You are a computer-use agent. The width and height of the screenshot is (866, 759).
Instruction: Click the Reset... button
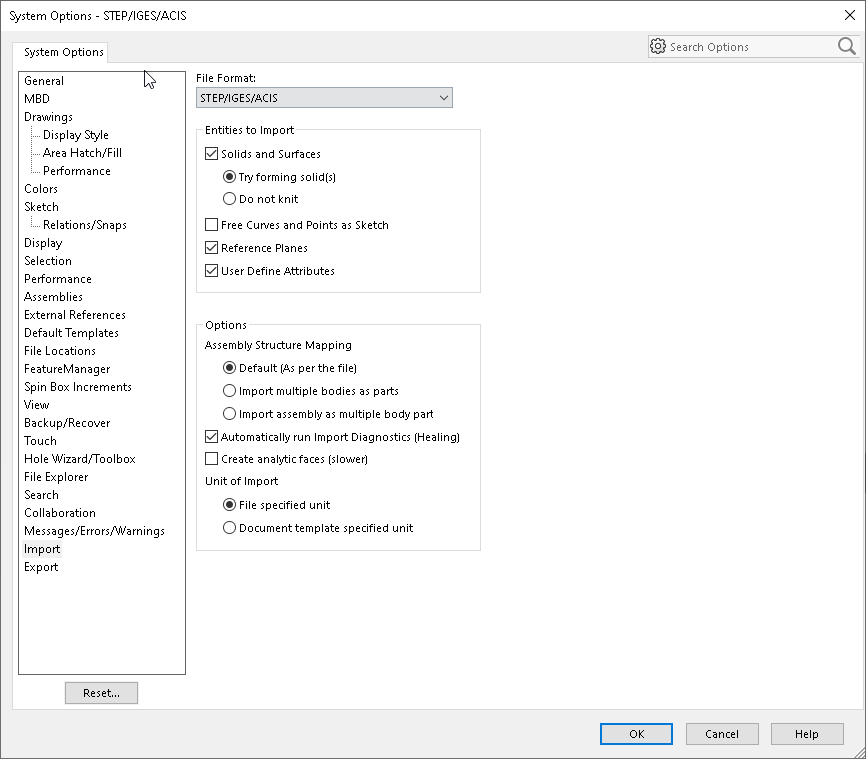(x=101, y=693)
